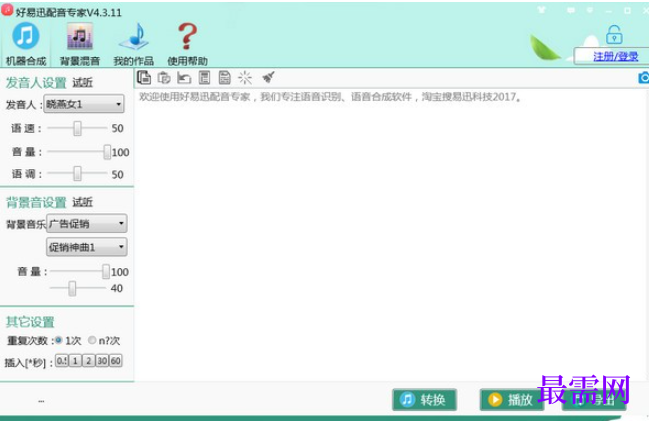
Task: Switch to 背景混音 tab
Action: point(80,44)
